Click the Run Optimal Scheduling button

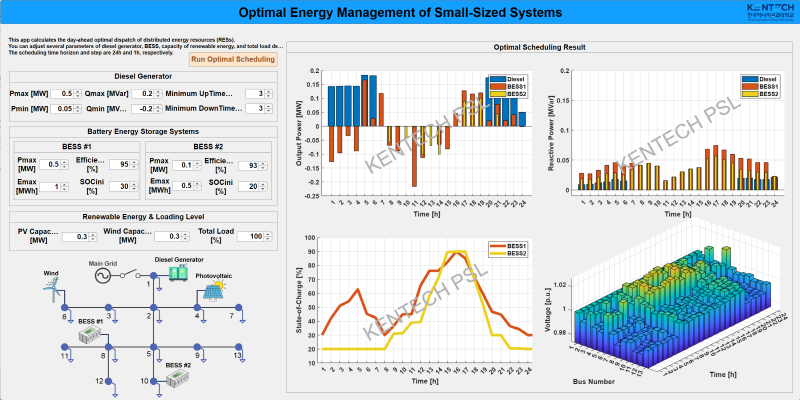coord(232,59)
